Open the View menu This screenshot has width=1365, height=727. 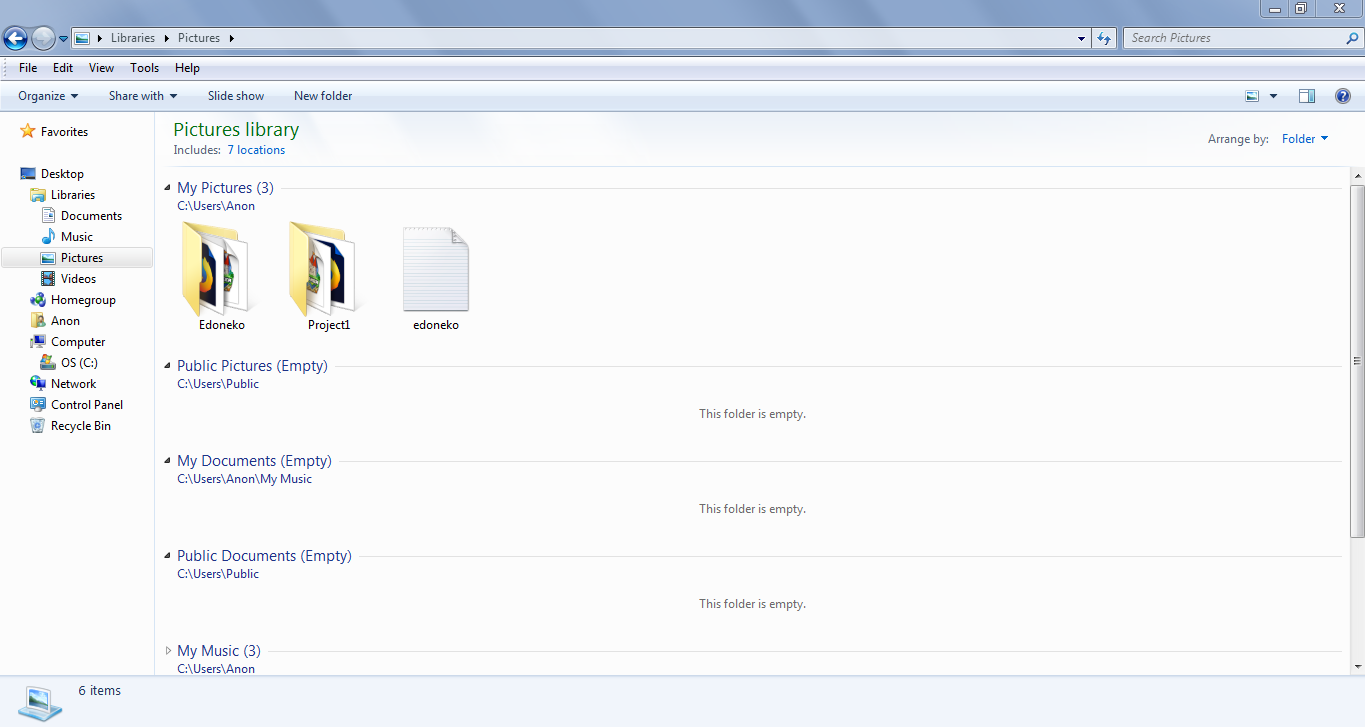[x=101, y=68]
